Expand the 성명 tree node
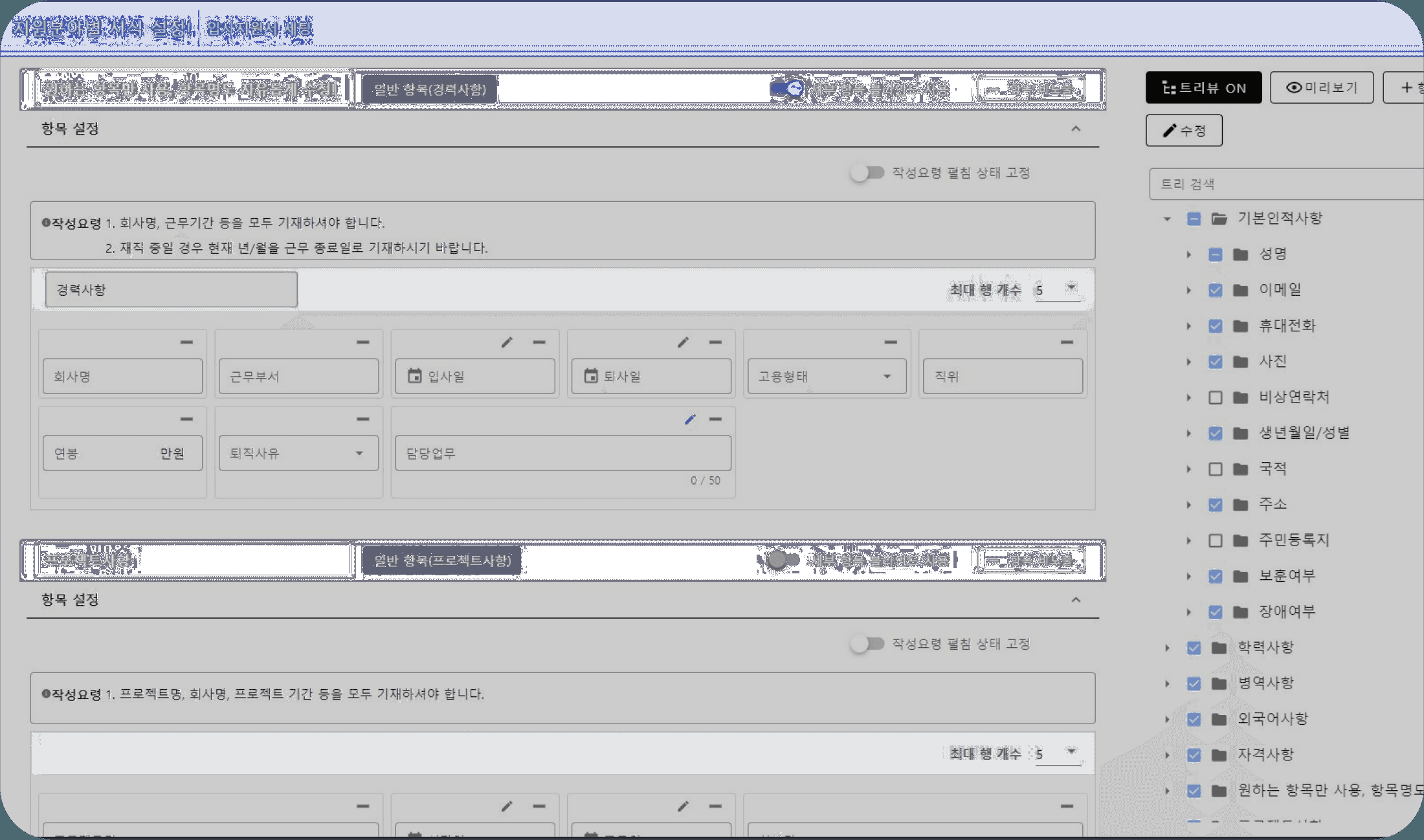Screen dimensions: 1424x840 click(x=1188, y=254)
